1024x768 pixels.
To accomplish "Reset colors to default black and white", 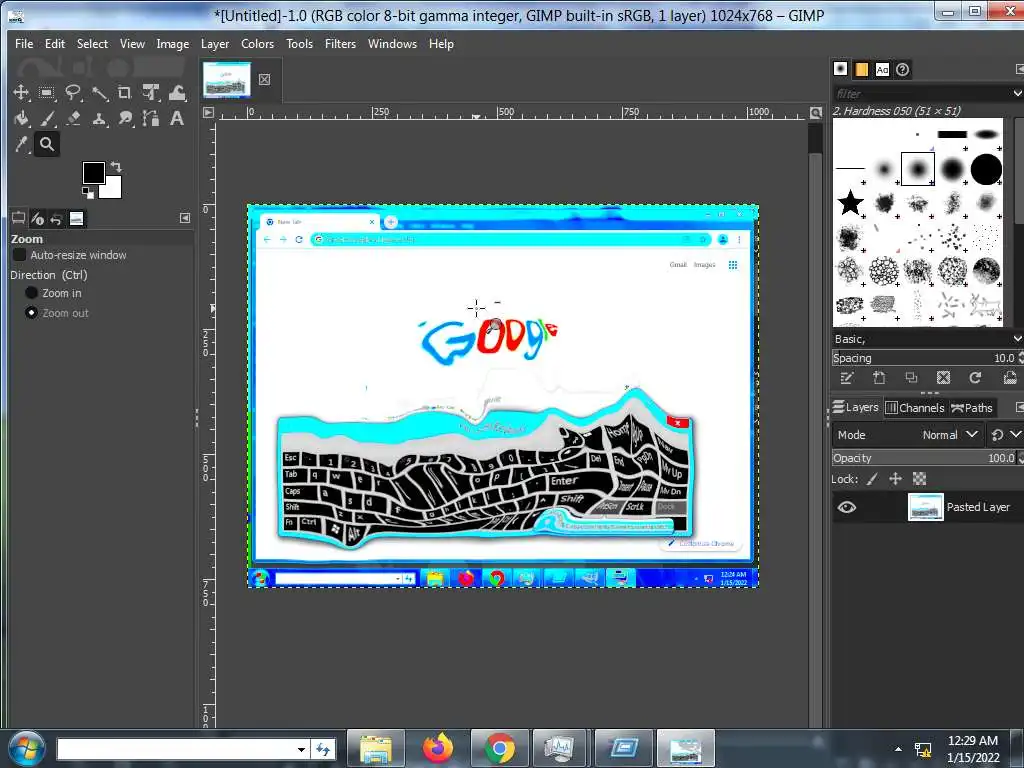I will [x=87, y=192].
